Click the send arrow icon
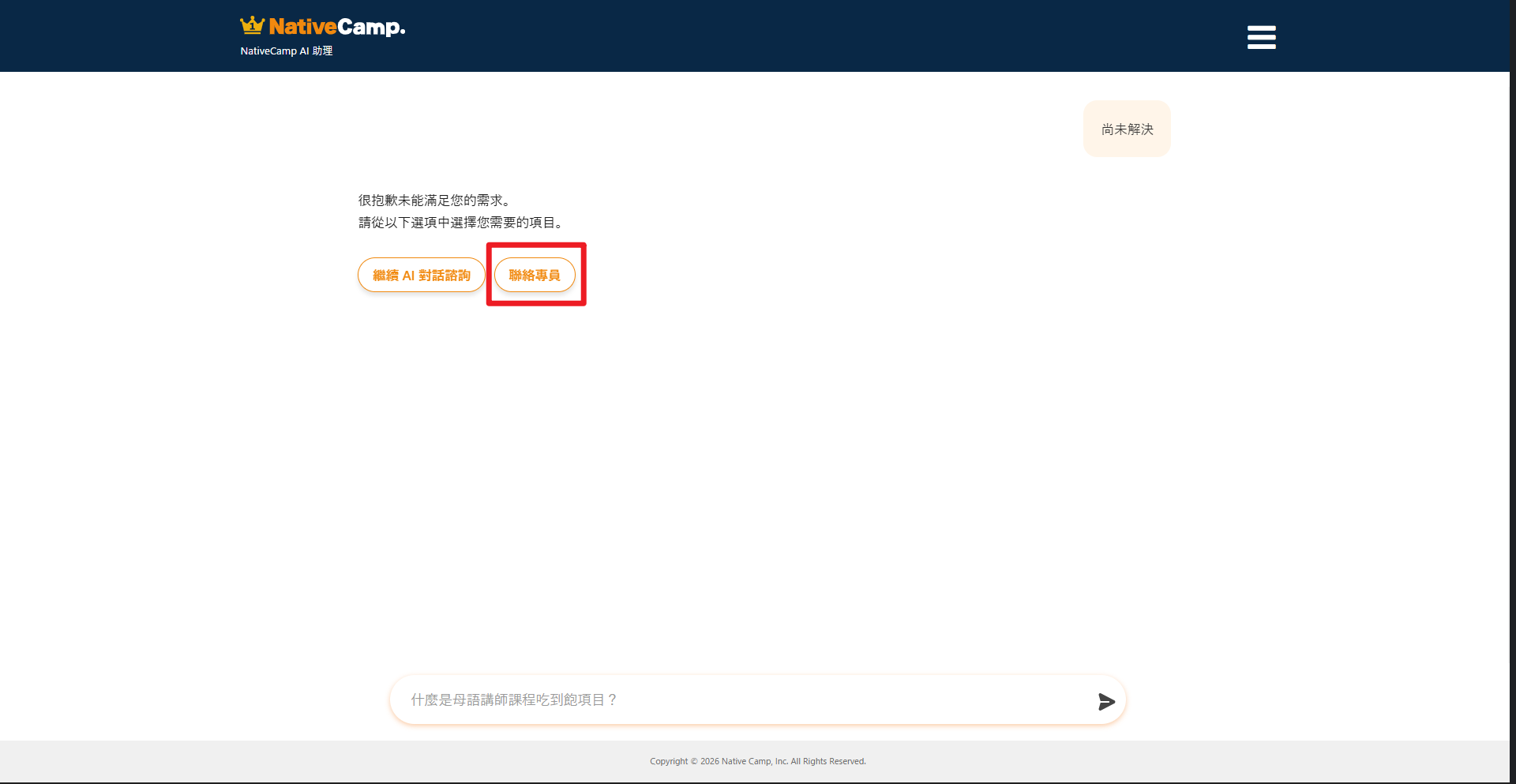Viewport: 1516px width, 784px height. click(1106, 701)
